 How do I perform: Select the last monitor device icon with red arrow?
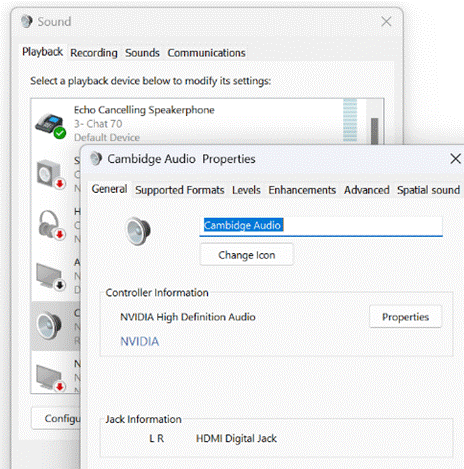point(51,378)
